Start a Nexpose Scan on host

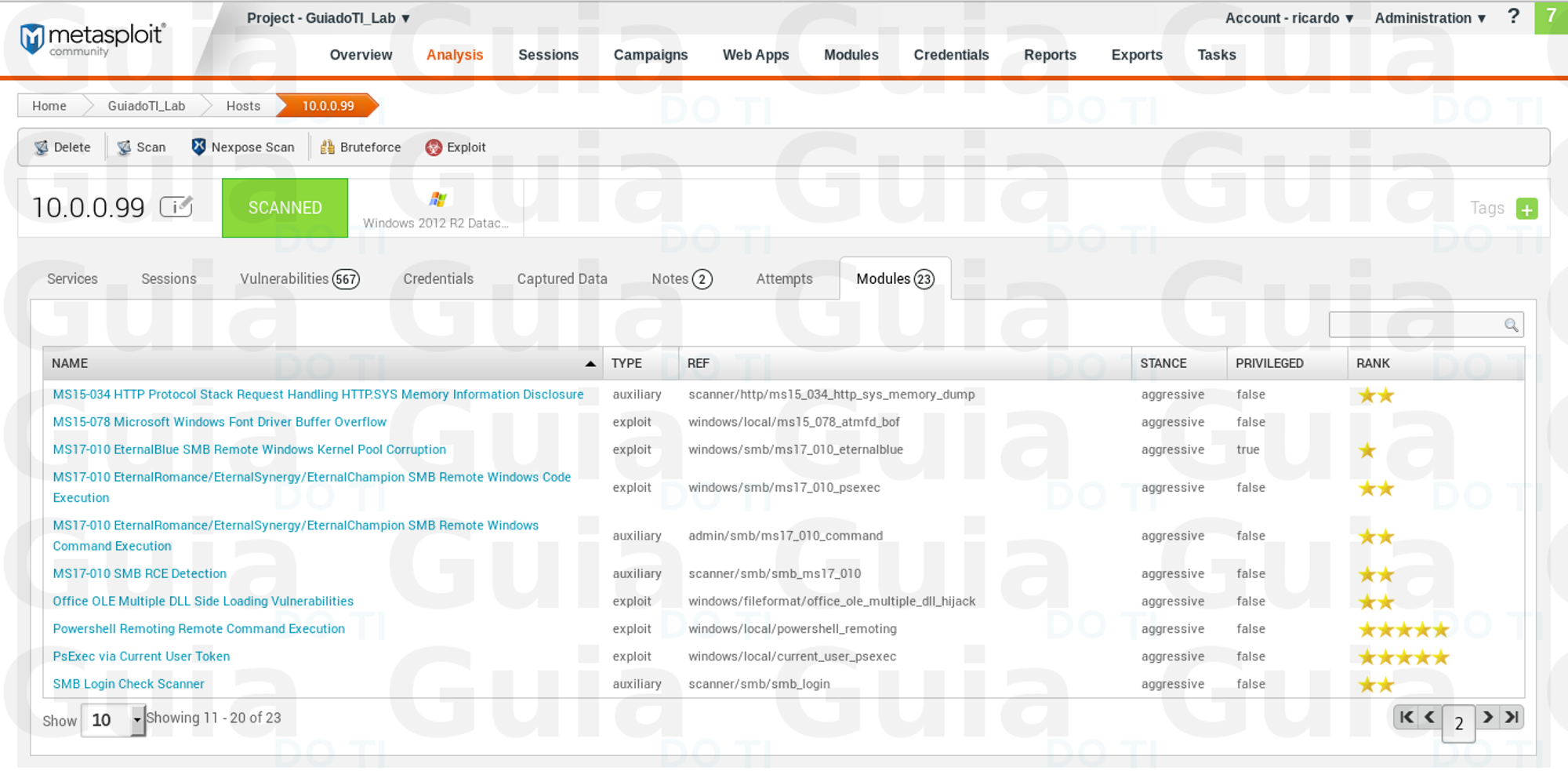[243, 147]
